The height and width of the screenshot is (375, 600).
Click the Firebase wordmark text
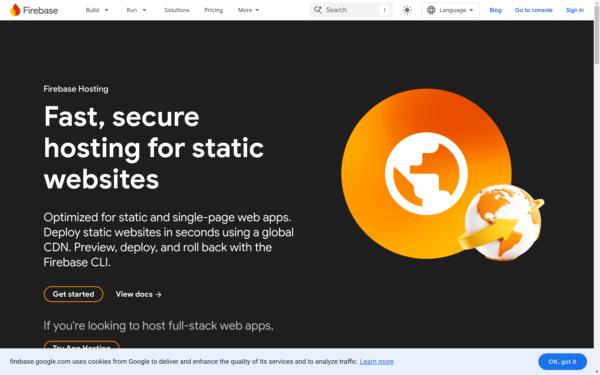[x=41, y=10]
